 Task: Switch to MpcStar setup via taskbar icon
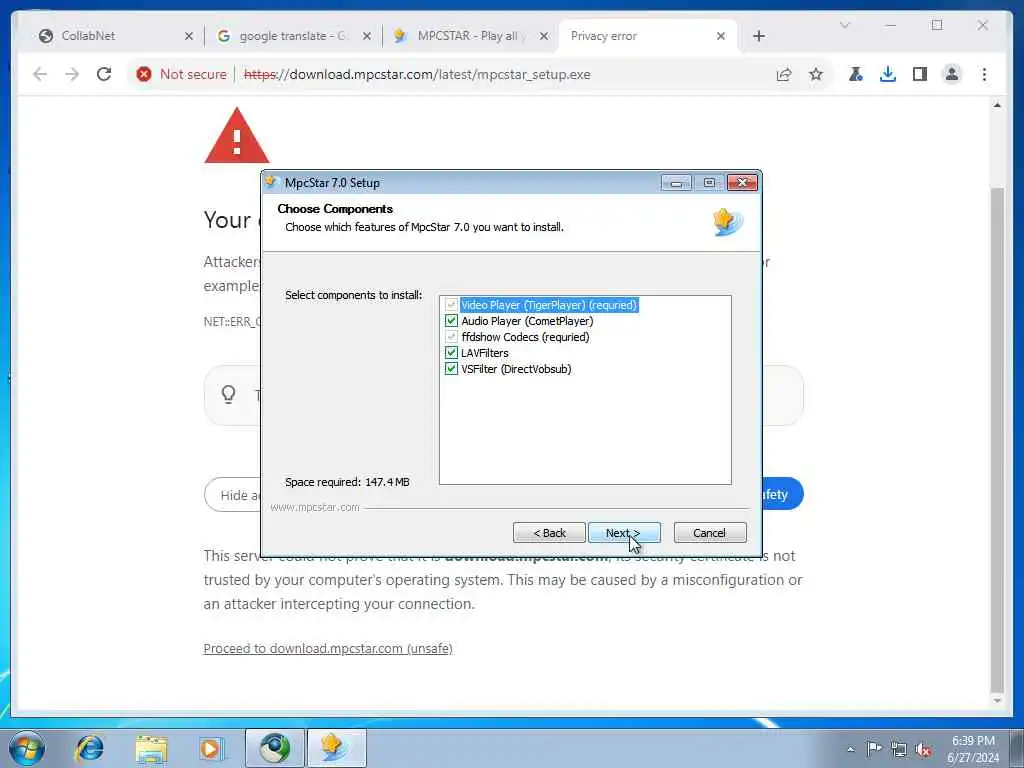336,748
